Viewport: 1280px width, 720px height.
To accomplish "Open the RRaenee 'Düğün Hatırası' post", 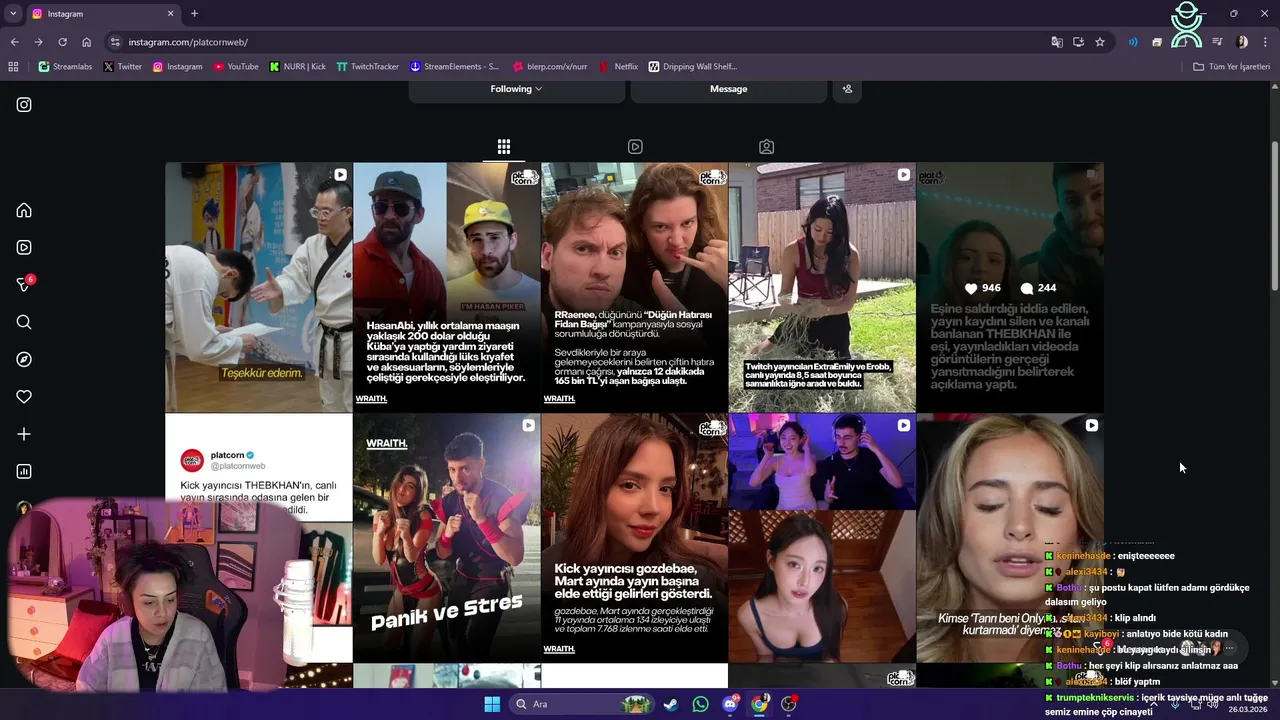I will (x=635, y=288).
